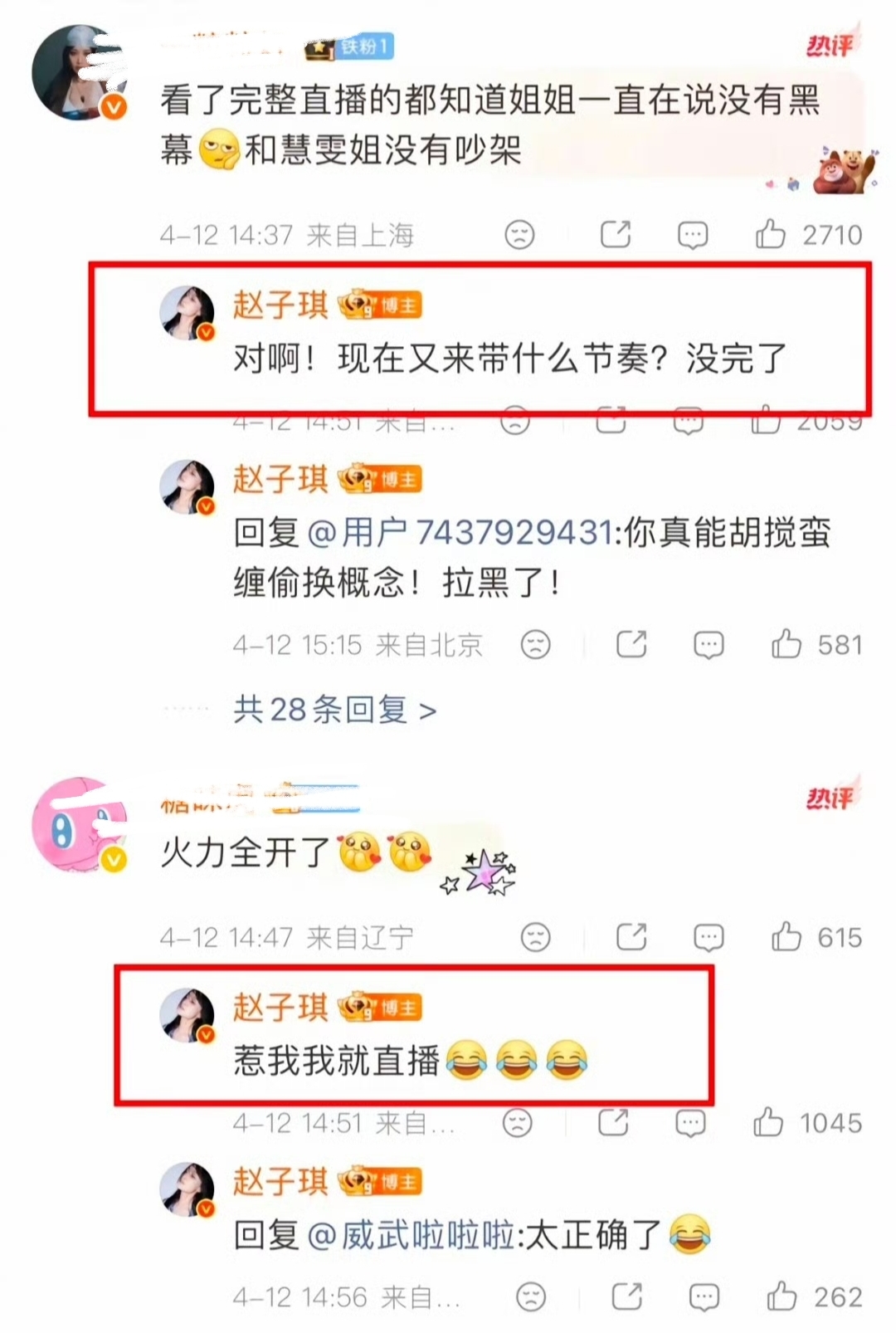
Task: Reply to the 4-12 14:37 Shanghai comment
Action: coord(693,235)
